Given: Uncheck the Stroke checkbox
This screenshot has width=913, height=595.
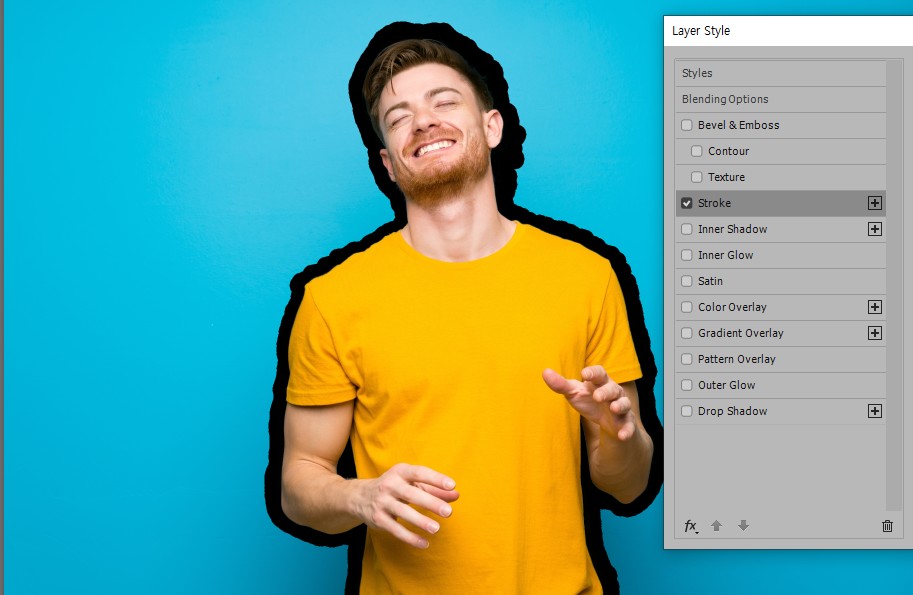Looking at the screenshot, I should pos(686,203).
